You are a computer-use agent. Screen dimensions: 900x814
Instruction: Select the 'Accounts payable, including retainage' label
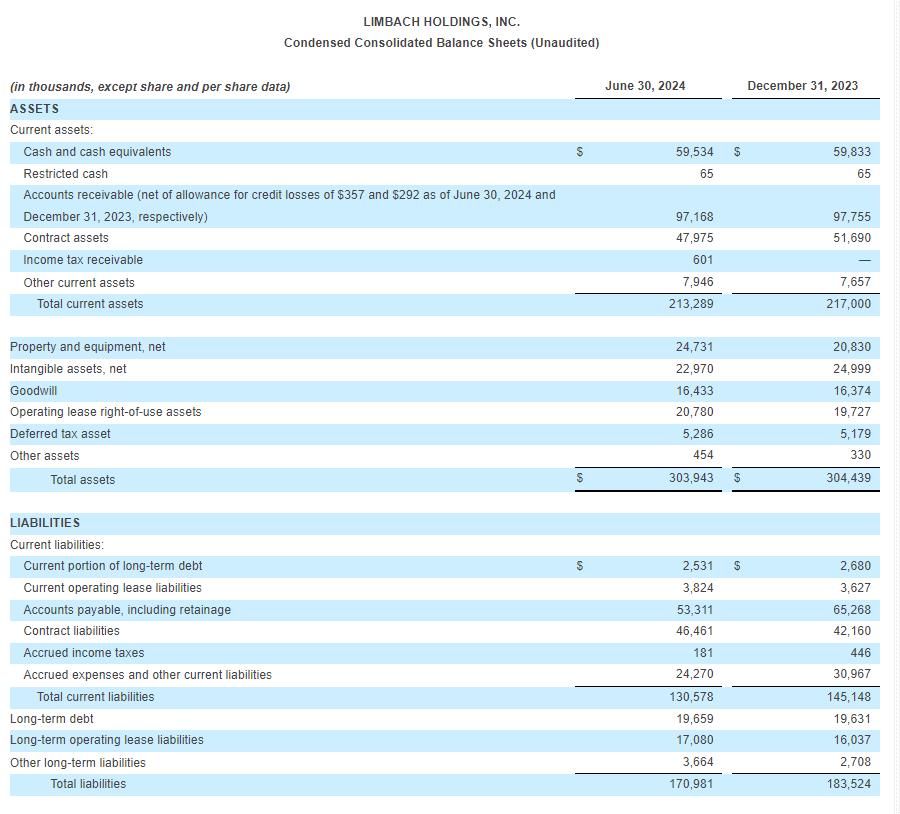[127, 610]
